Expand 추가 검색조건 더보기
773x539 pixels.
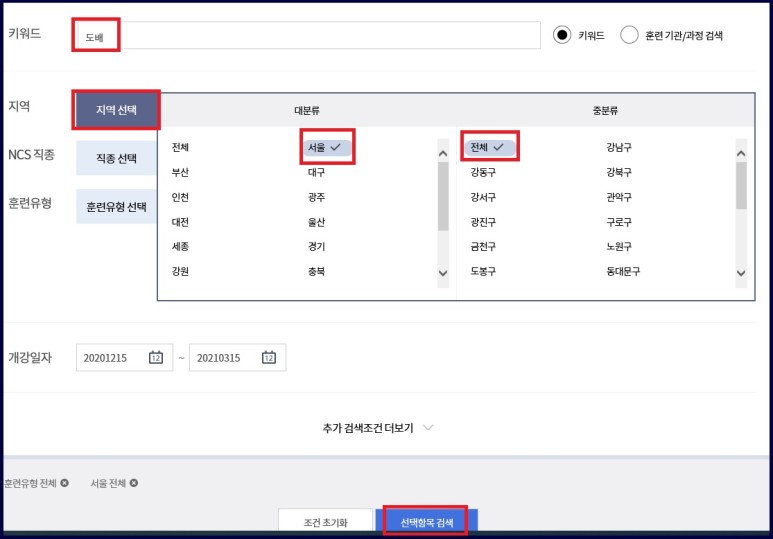pos(378,428)
